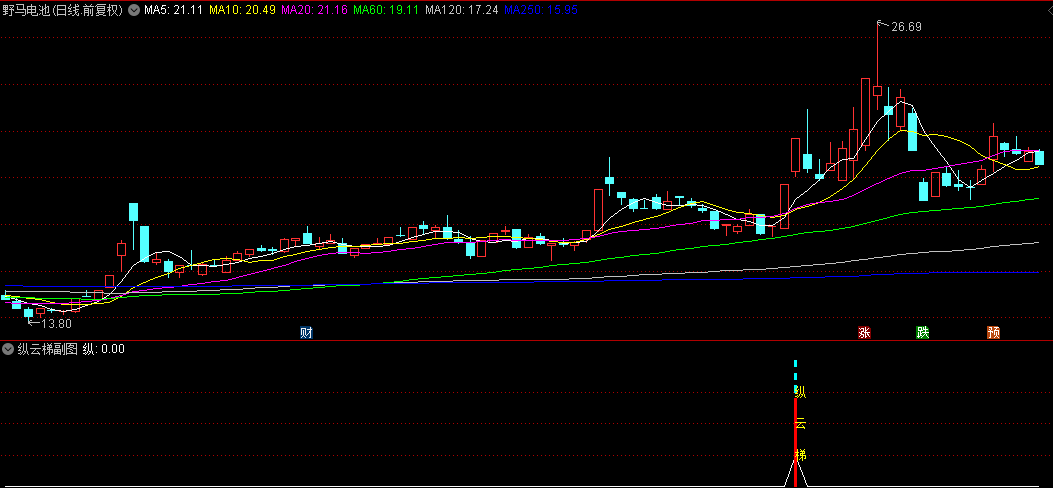Image resolution: width=1053 pixels, height=488 pixels.
Task: Expand the 纵云梯副图 sub-chart dropdown arrow
Action: coord(8,348)
